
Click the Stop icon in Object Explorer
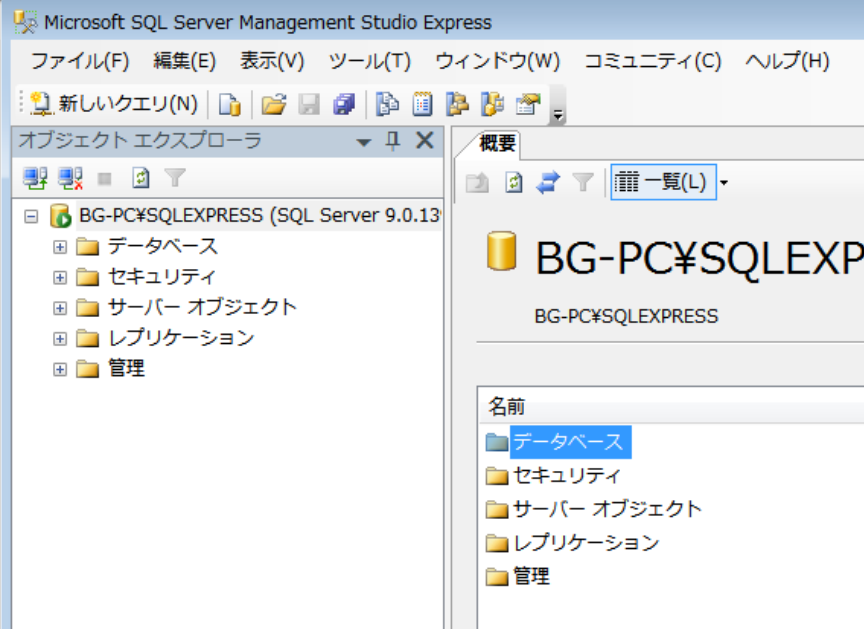[105, 179]
